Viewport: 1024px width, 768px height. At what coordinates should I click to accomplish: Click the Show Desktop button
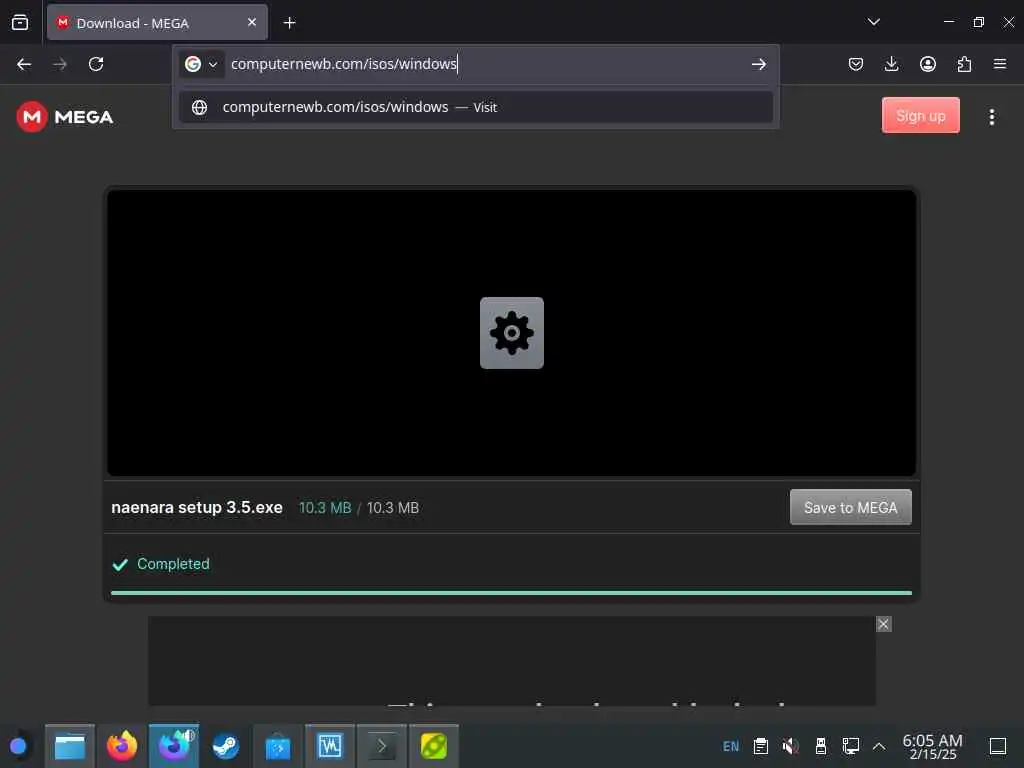(x=998, y=746)
